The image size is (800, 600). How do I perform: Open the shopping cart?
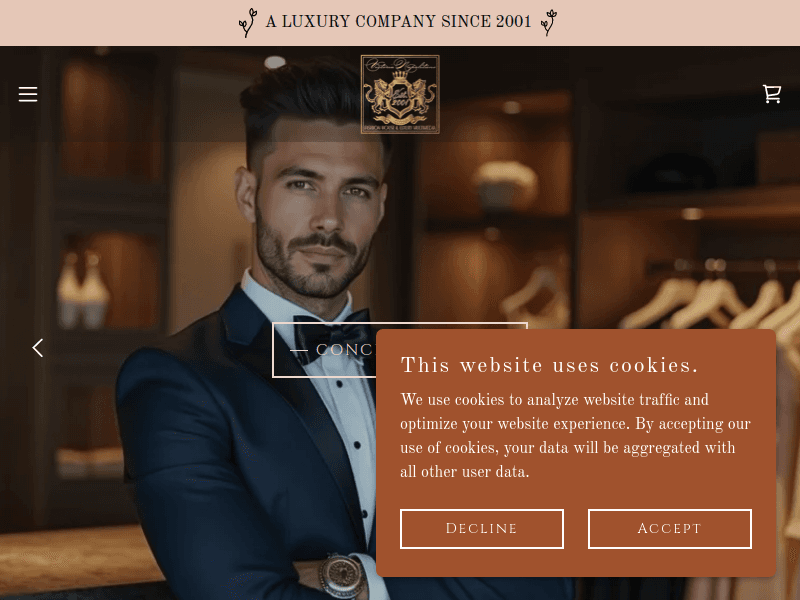[771, 94]
